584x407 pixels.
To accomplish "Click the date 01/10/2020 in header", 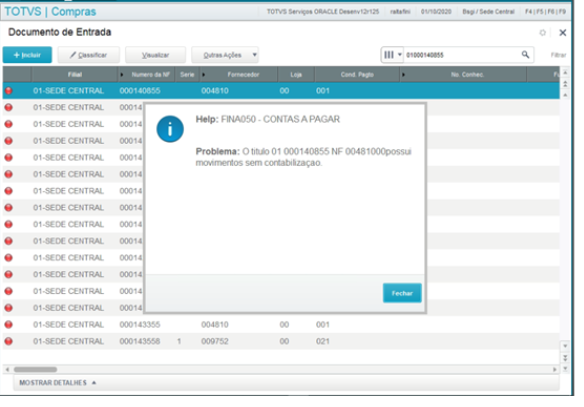I will (x=436, y=12).
